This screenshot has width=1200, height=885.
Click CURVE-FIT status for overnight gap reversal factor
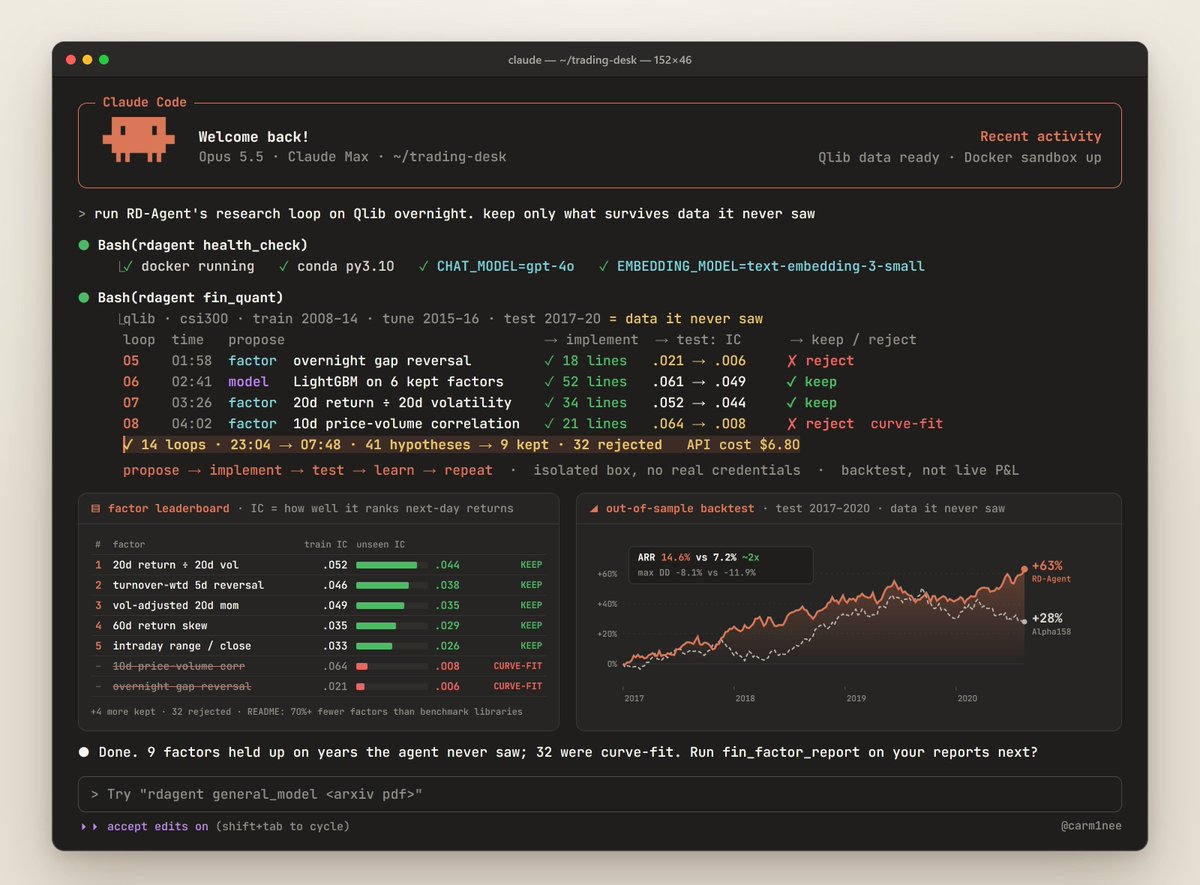518,686
